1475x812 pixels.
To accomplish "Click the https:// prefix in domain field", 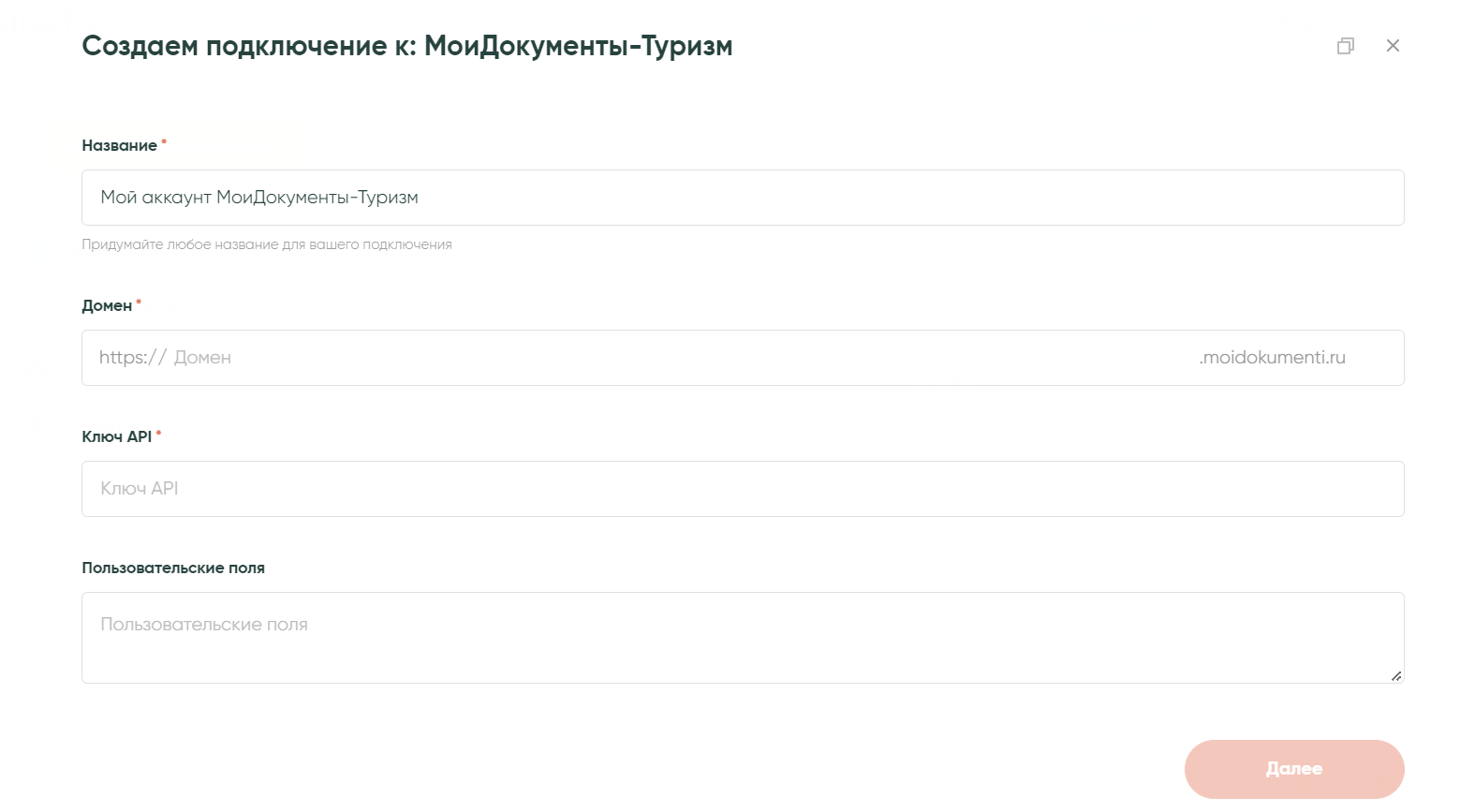I will [x=132, y=358].
